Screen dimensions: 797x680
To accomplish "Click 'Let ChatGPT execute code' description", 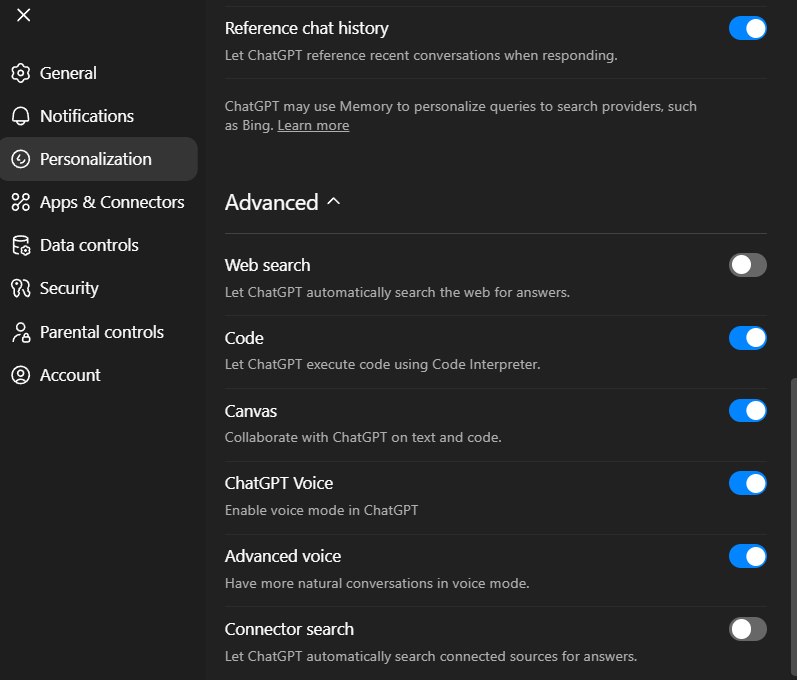I will (x=382, y=364).
